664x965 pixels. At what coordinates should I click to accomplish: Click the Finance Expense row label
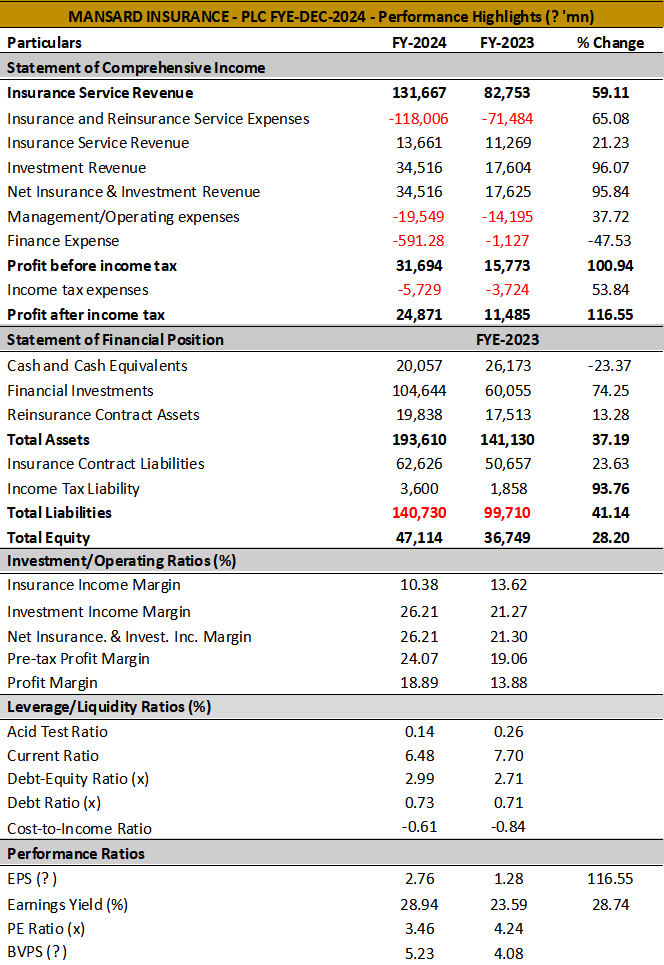coord(63,241)
